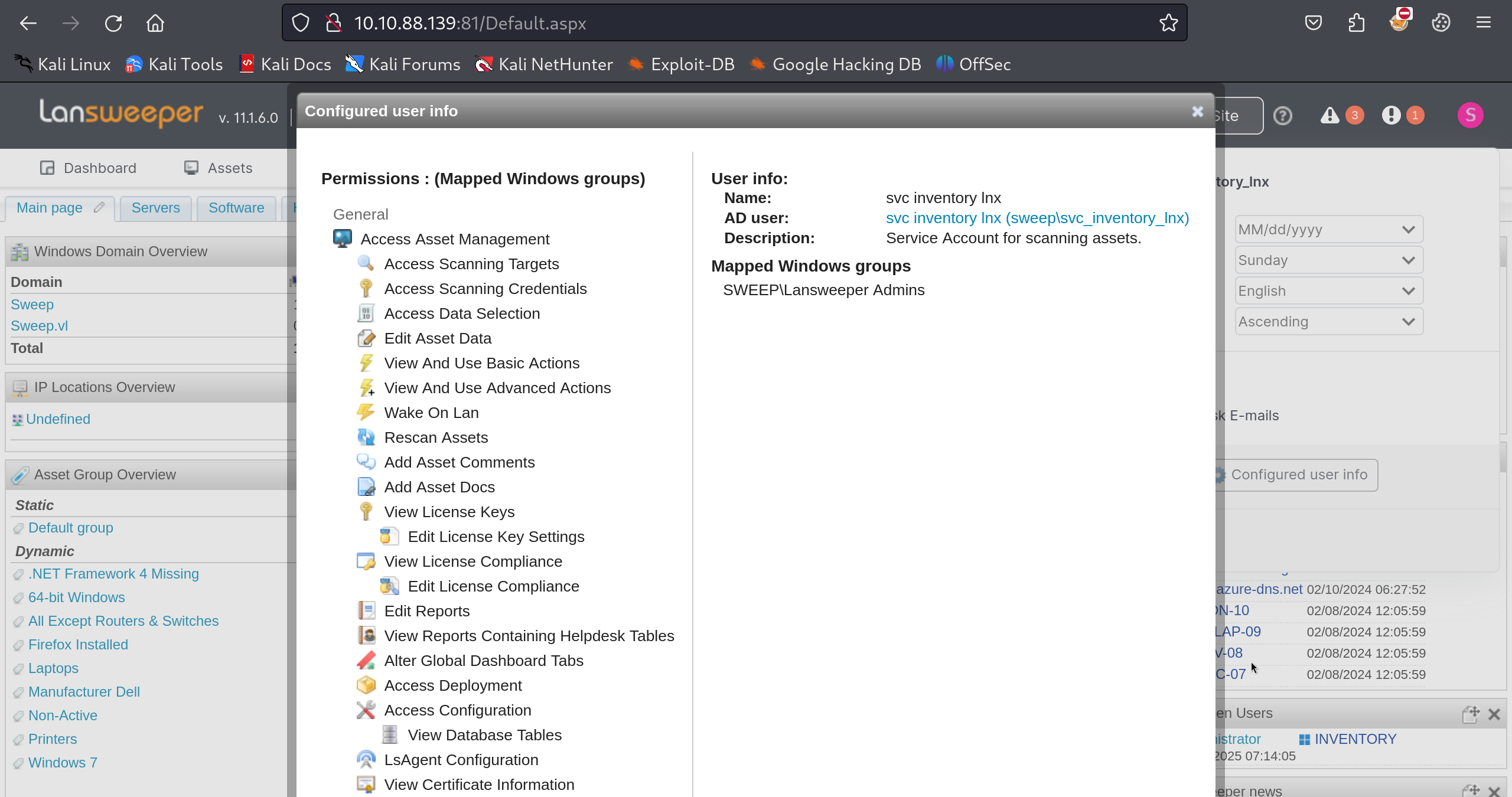Open the Assets menu item
Viewport: 1512px width, 797px height.
coord(229,168)
